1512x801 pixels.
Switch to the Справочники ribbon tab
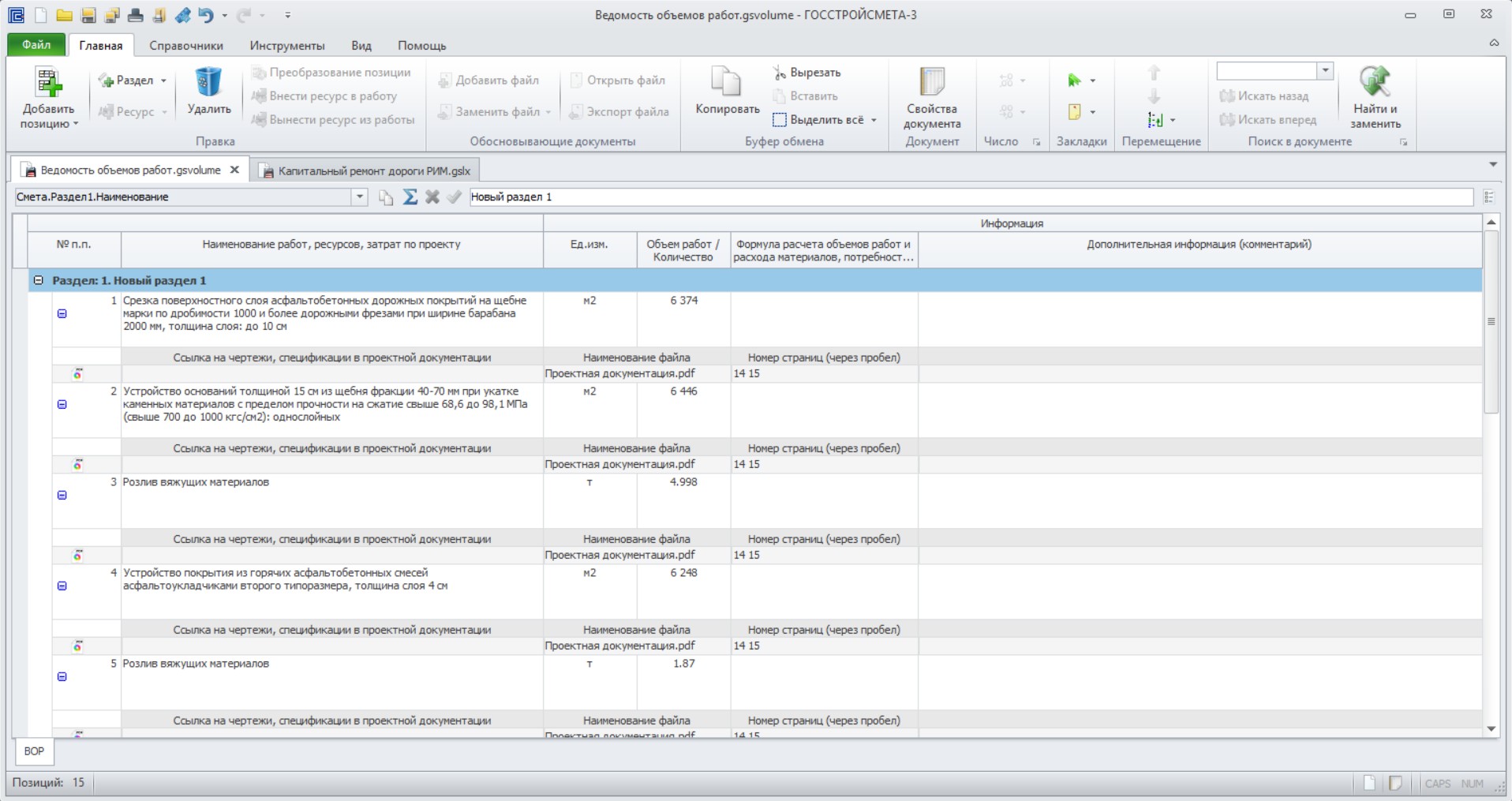[x=186, y=46]
